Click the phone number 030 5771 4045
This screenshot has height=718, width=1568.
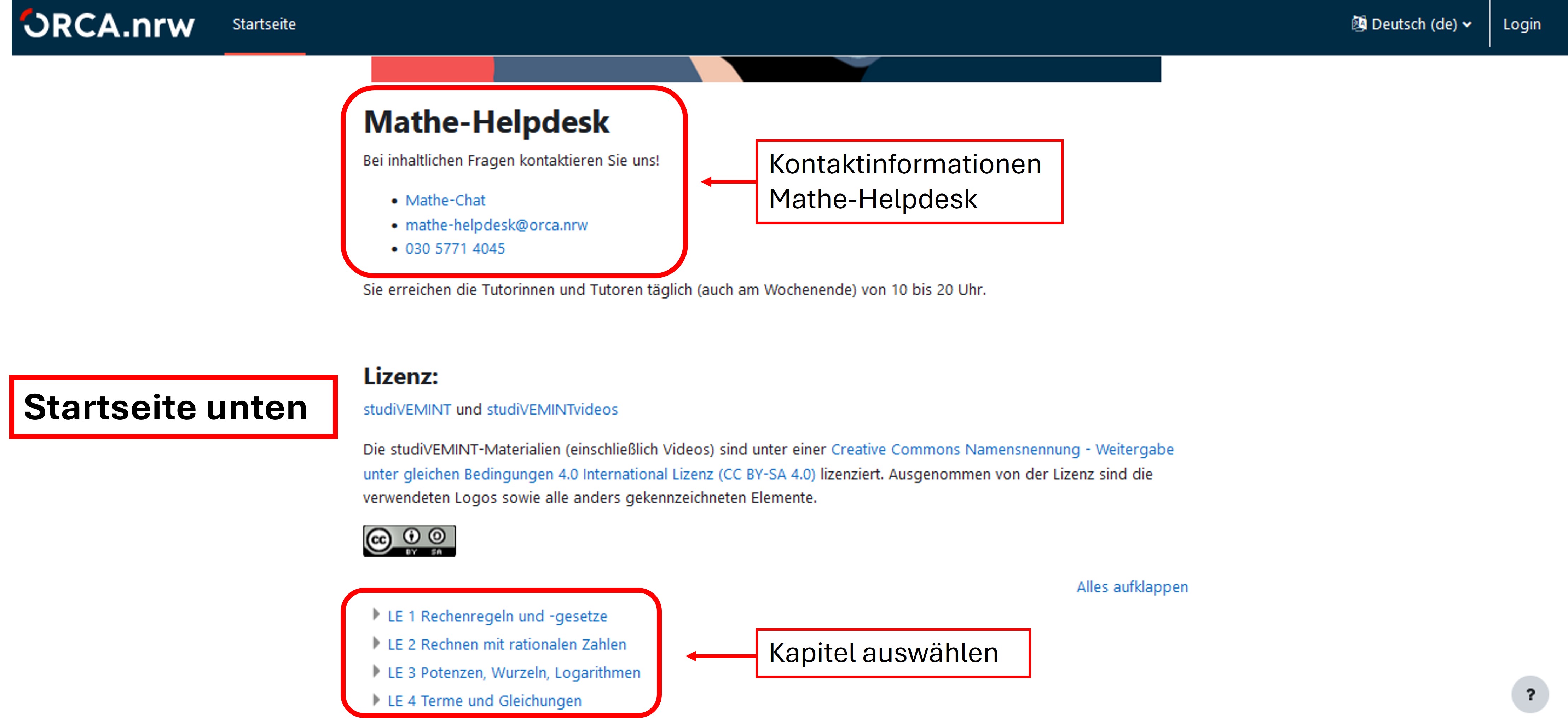pyautogui.click(x=455, y=248)
